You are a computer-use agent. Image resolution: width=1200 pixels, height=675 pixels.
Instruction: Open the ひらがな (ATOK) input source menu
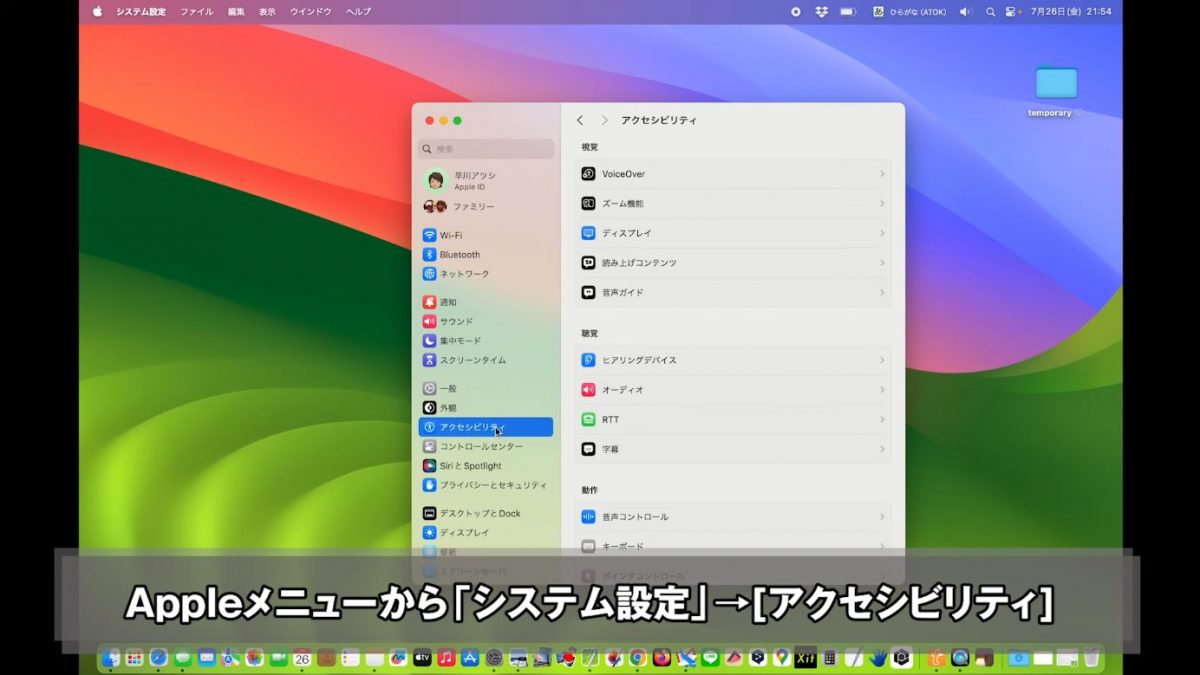point(909,12)
